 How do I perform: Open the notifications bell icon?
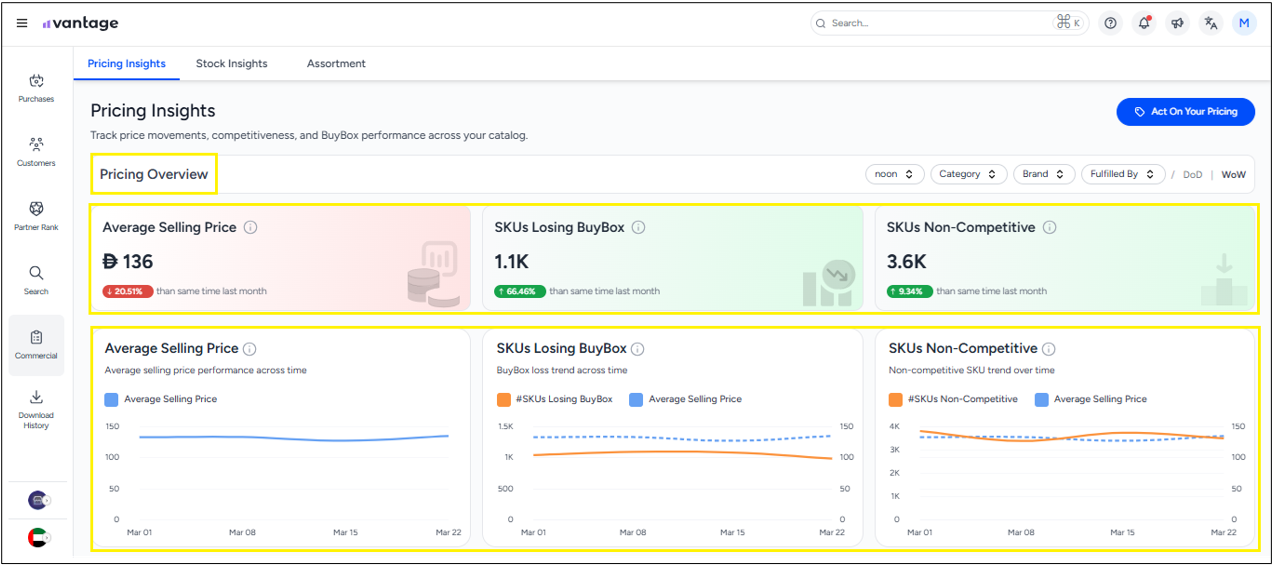(1144, 23)
